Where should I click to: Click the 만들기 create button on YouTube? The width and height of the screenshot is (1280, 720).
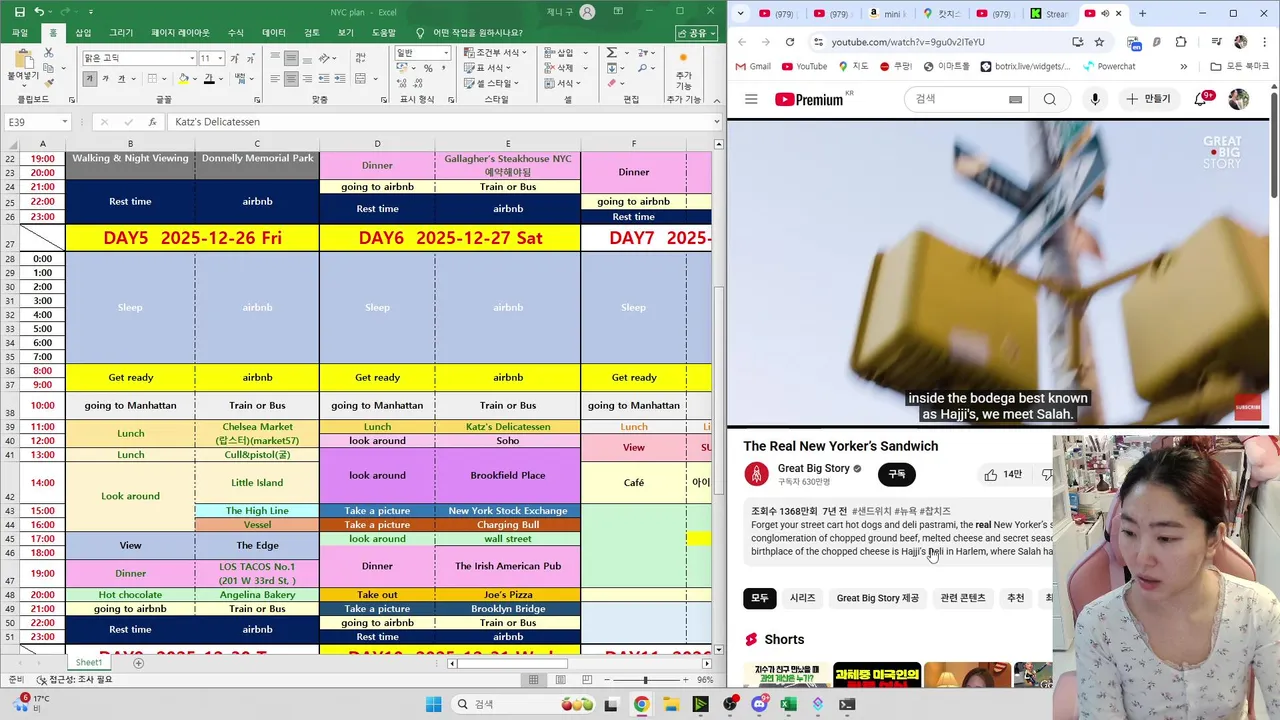(1147, 99)
